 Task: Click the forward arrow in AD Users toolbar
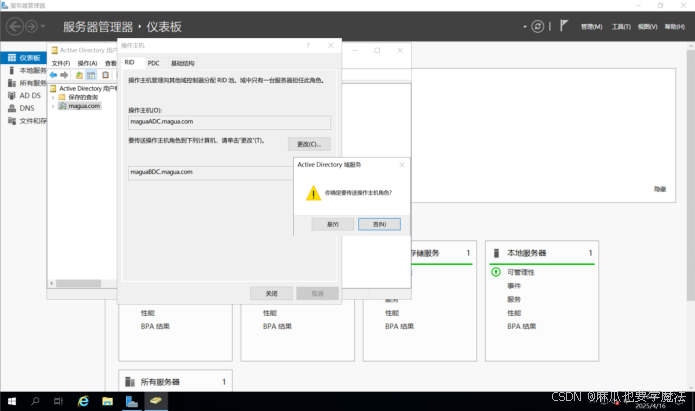[x=64, y=75]
